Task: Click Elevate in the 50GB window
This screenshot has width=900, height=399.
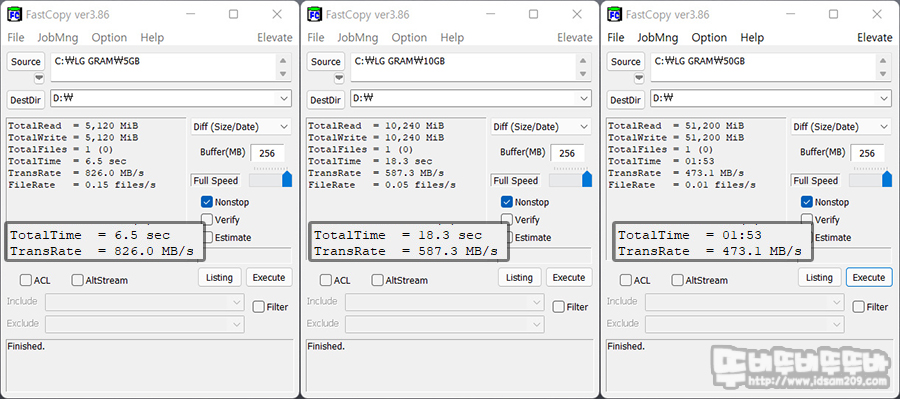Action: pos(875,37)
